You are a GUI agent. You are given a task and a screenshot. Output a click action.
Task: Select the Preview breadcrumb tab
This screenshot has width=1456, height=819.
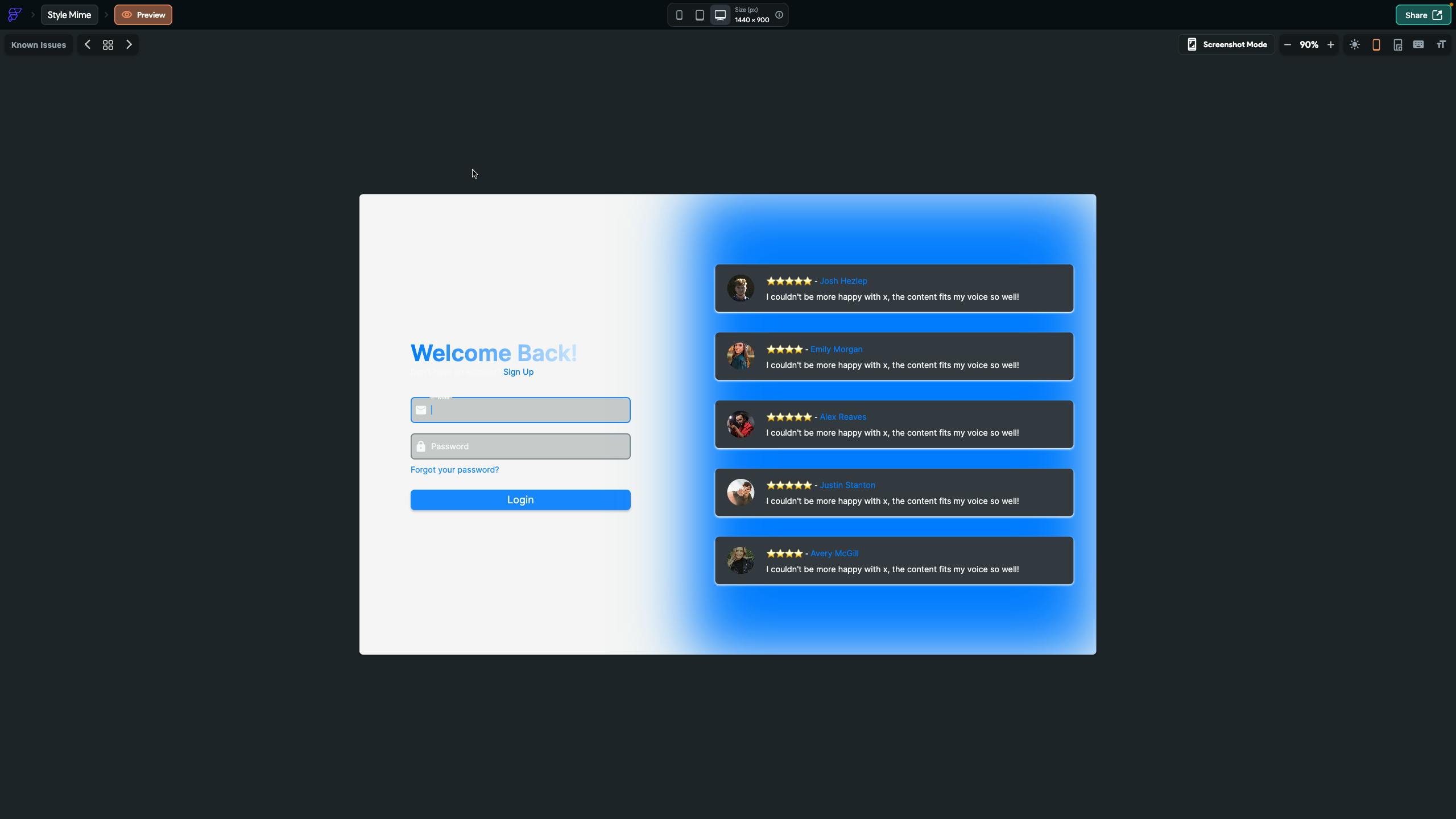point(143,15)
